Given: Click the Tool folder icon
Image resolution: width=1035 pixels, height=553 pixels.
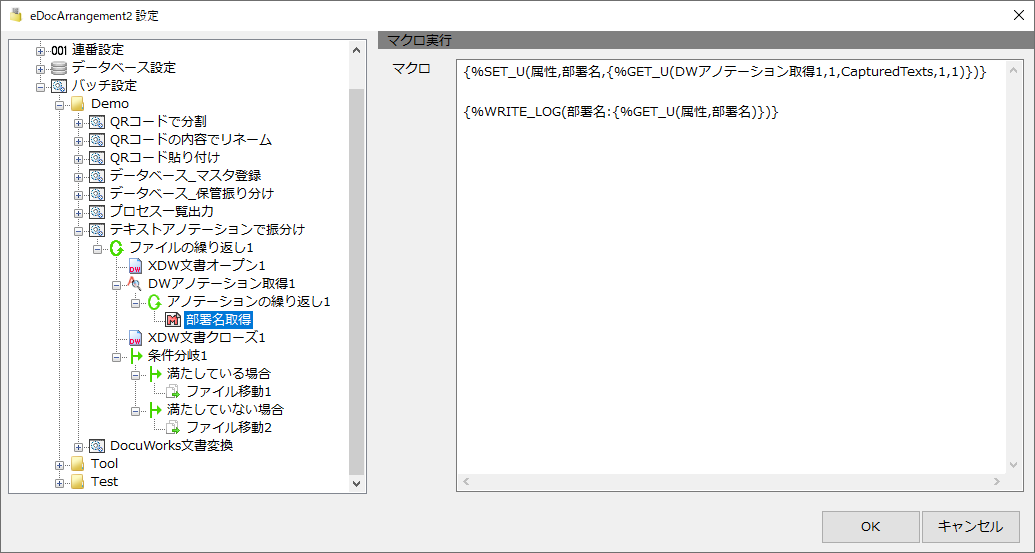Looking at the screenshot, I should click(78, 464).
